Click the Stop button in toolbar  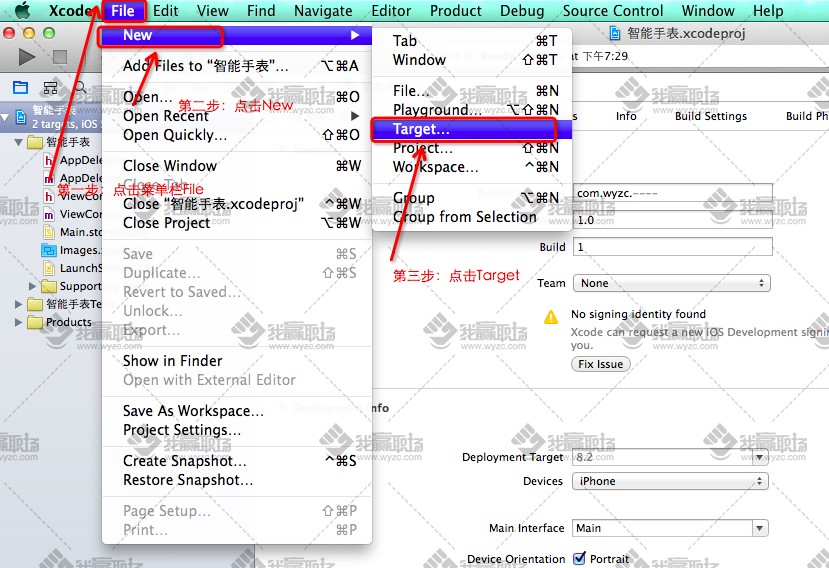[60, 57]
